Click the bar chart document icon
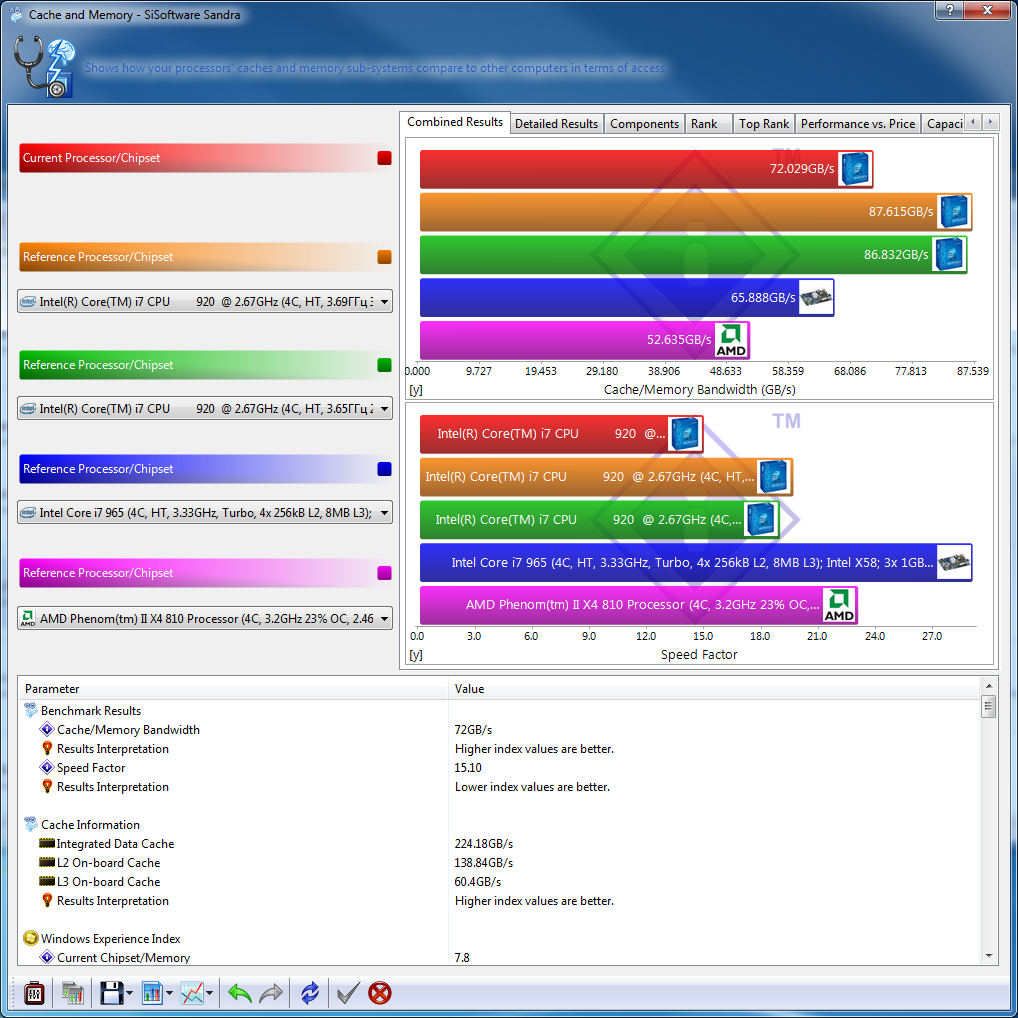The width and height of the screenshot is (1018, 1018). (153, 993)
